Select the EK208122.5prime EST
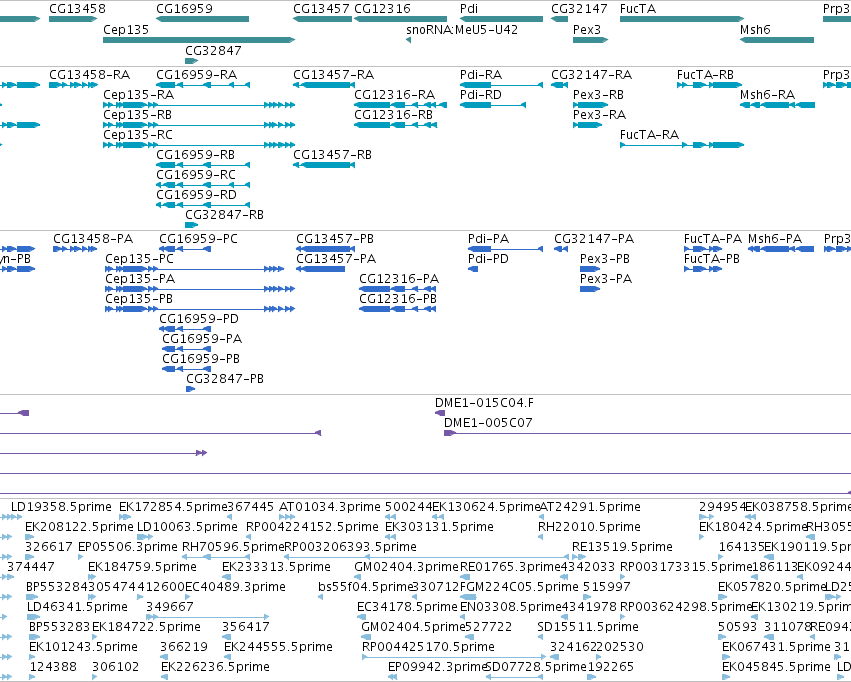This screenshot has width=851, height=682. coord(79,527)
